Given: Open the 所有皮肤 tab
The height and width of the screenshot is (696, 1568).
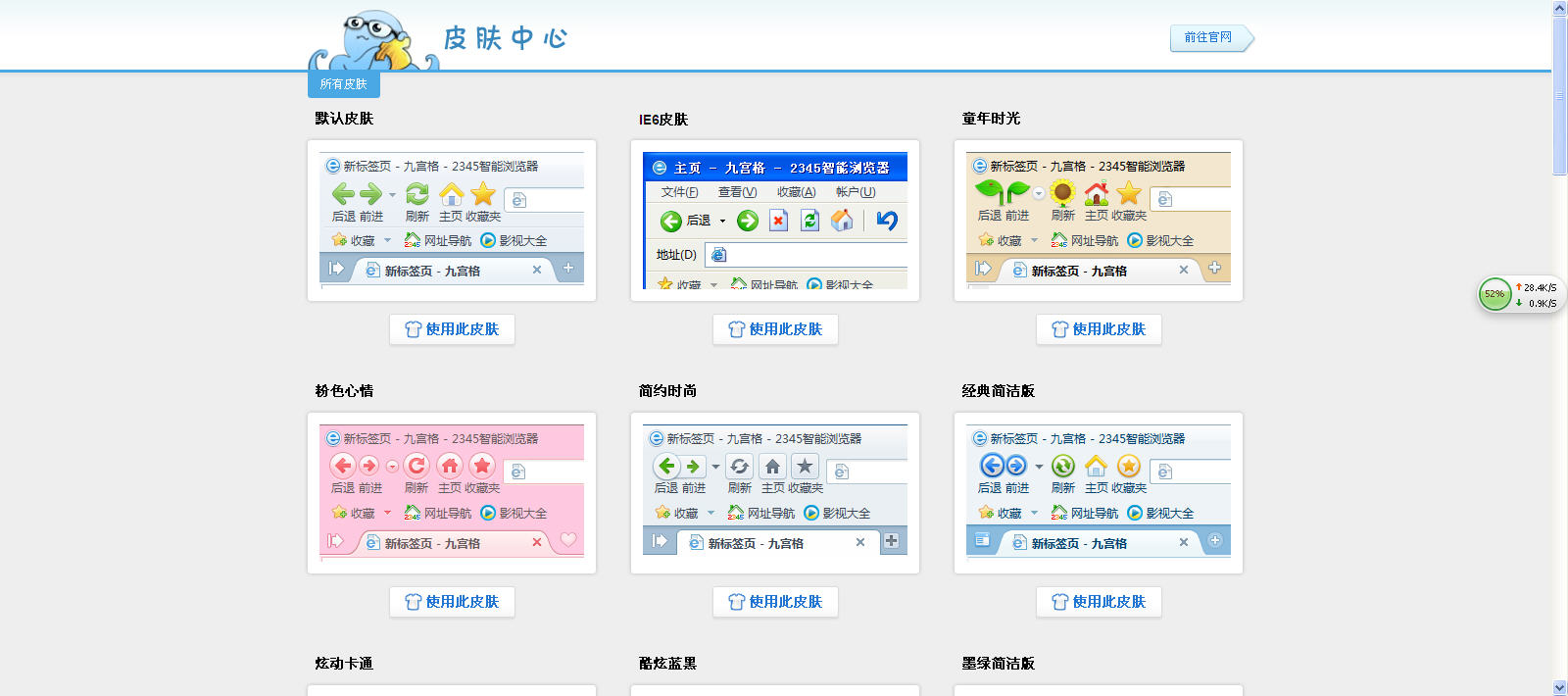Looking at the screenshot, I should 343,84.
